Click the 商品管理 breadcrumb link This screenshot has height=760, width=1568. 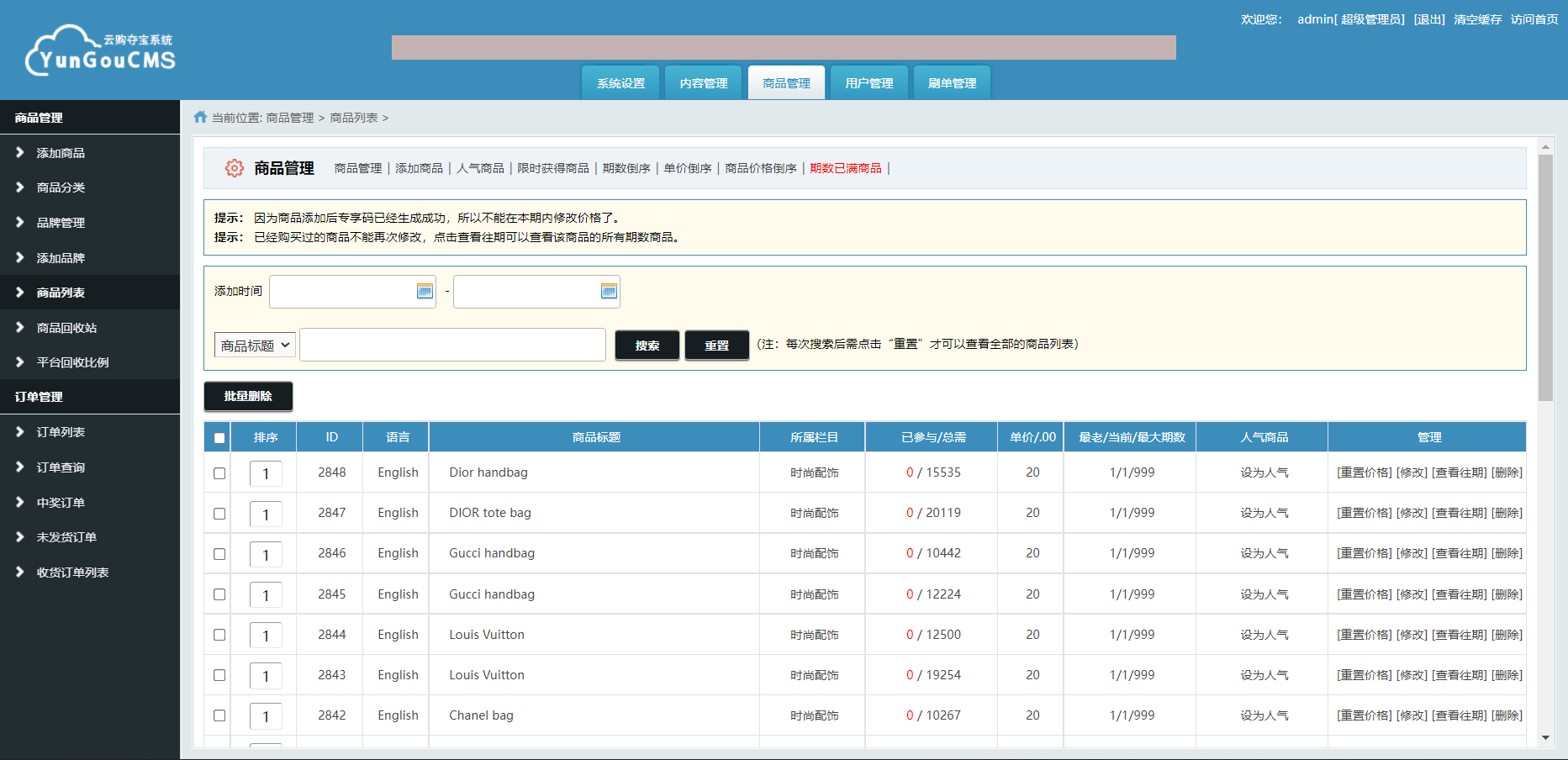290,118
